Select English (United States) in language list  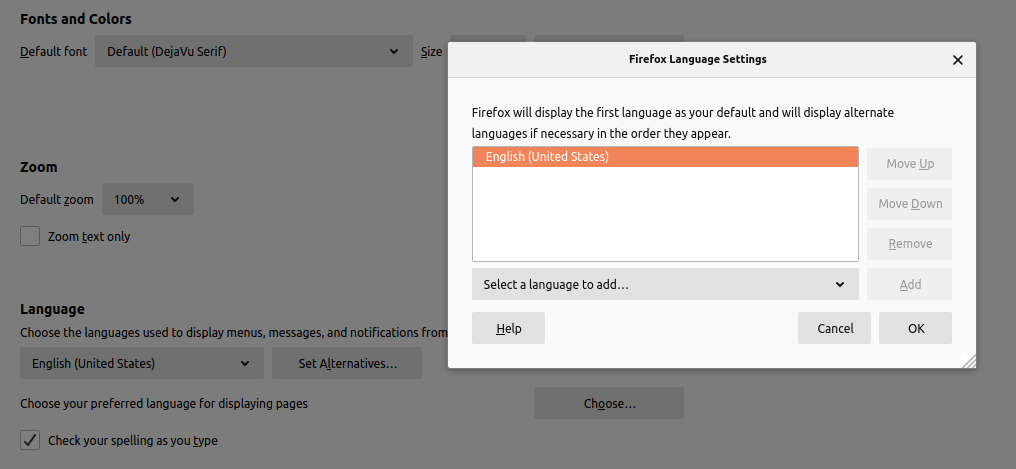coord(665,157)
